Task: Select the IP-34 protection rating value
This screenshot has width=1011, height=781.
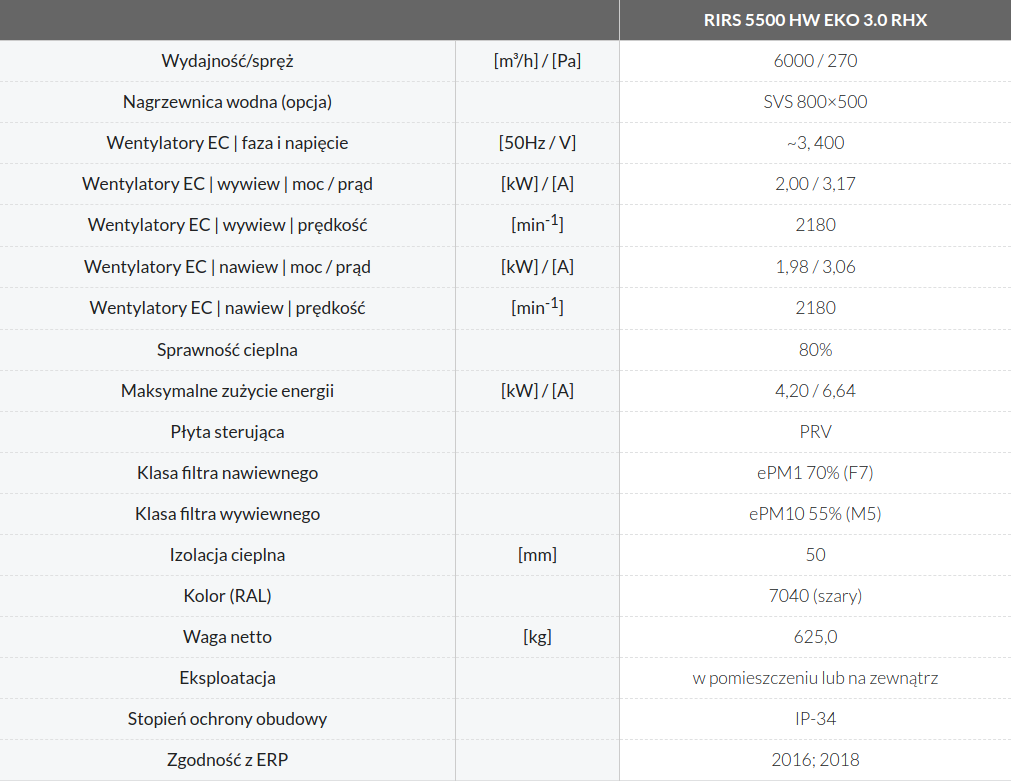Action: (x=815, y=719)
